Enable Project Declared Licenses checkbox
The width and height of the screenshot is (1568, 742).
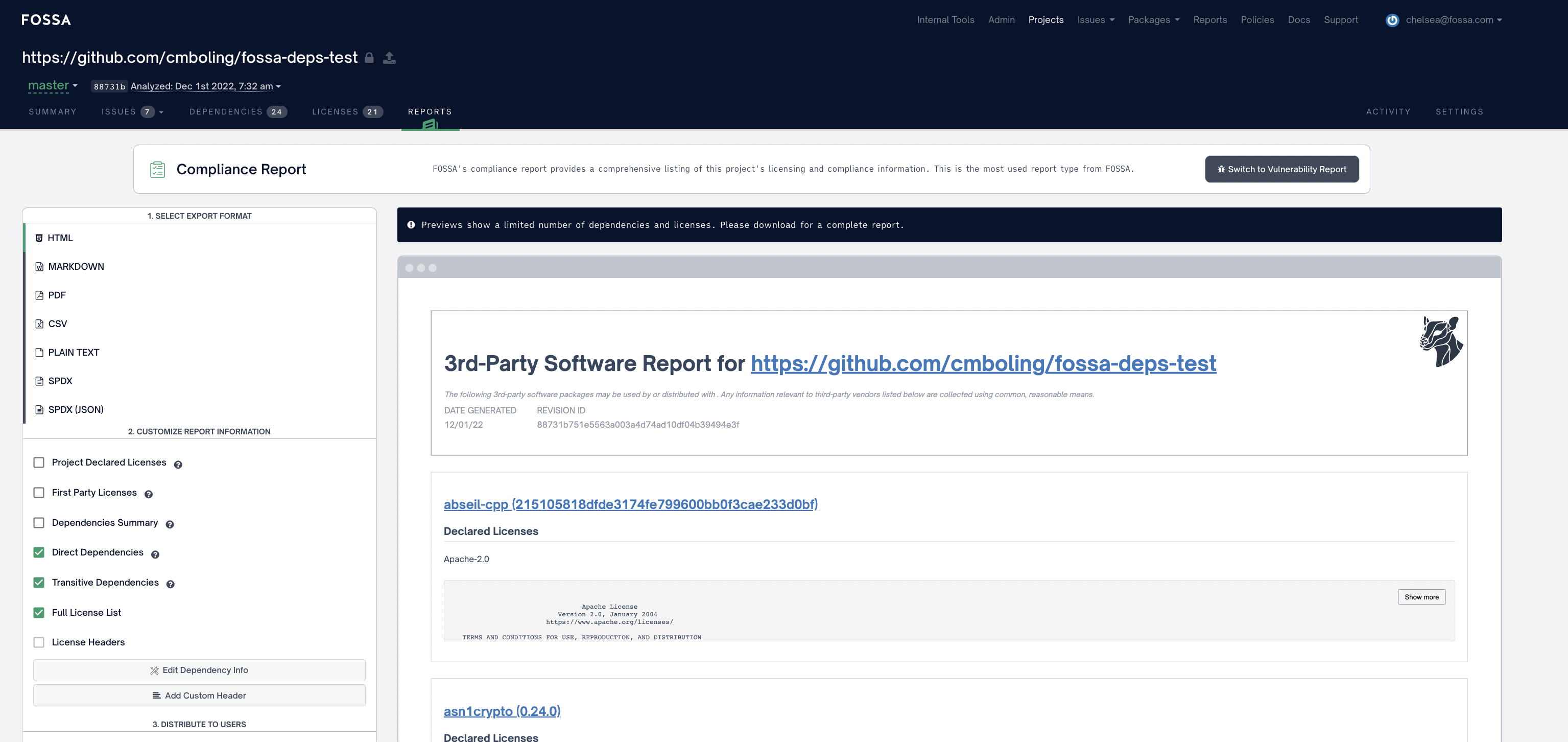[x=39, y=462]
